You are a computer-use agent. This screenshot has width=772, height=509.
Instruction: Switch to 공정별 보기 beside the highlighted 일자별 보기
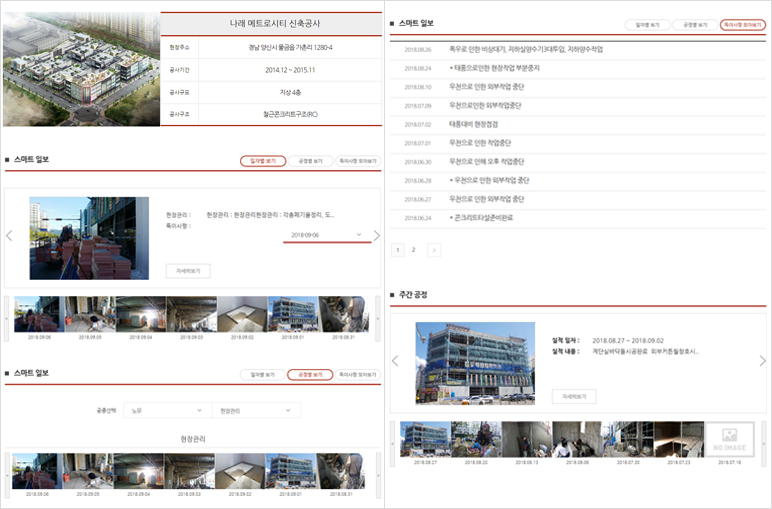pos(310,161)
